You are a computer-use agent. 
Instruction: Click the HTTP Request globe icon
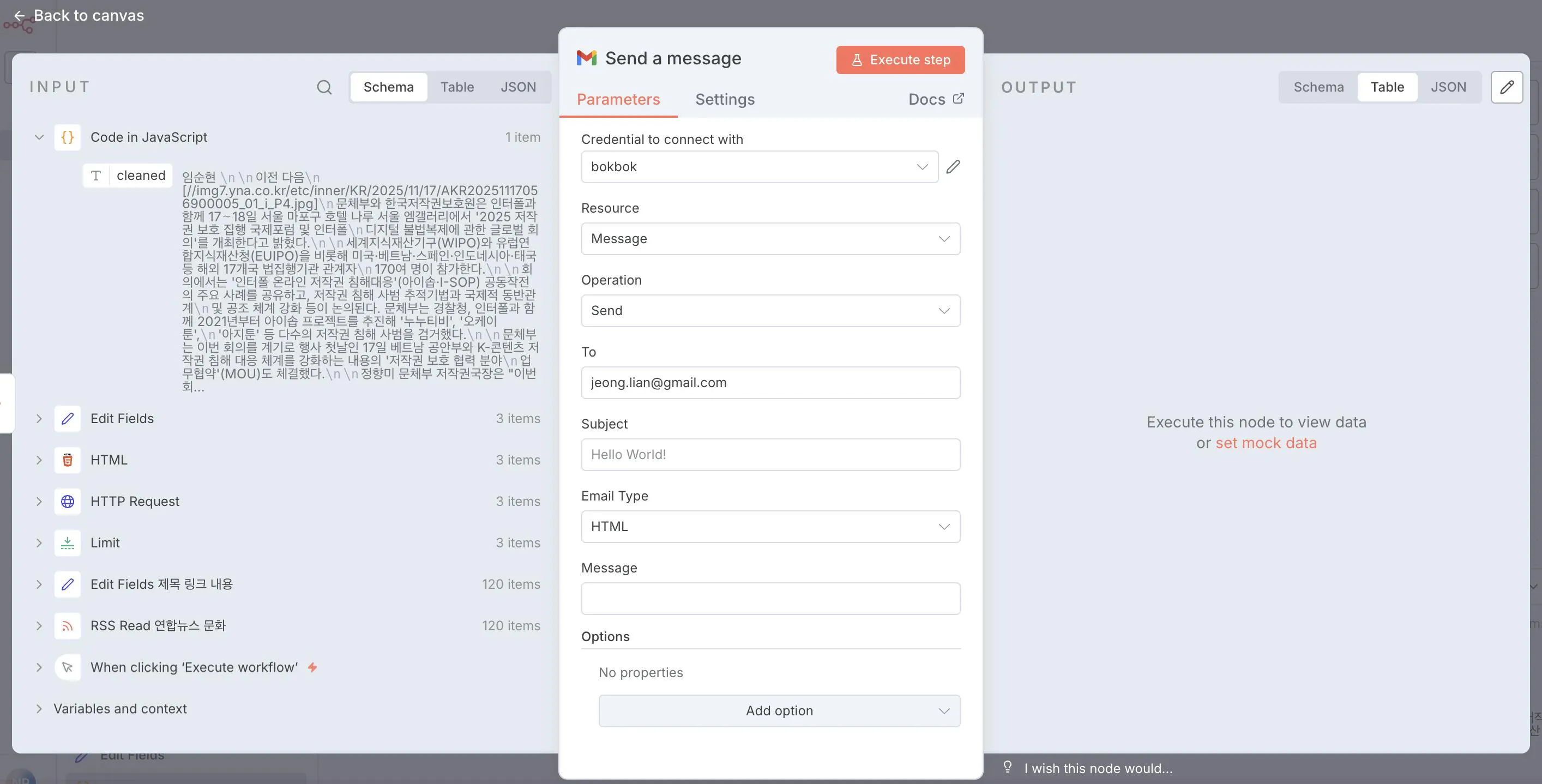(x=68, y=502)
